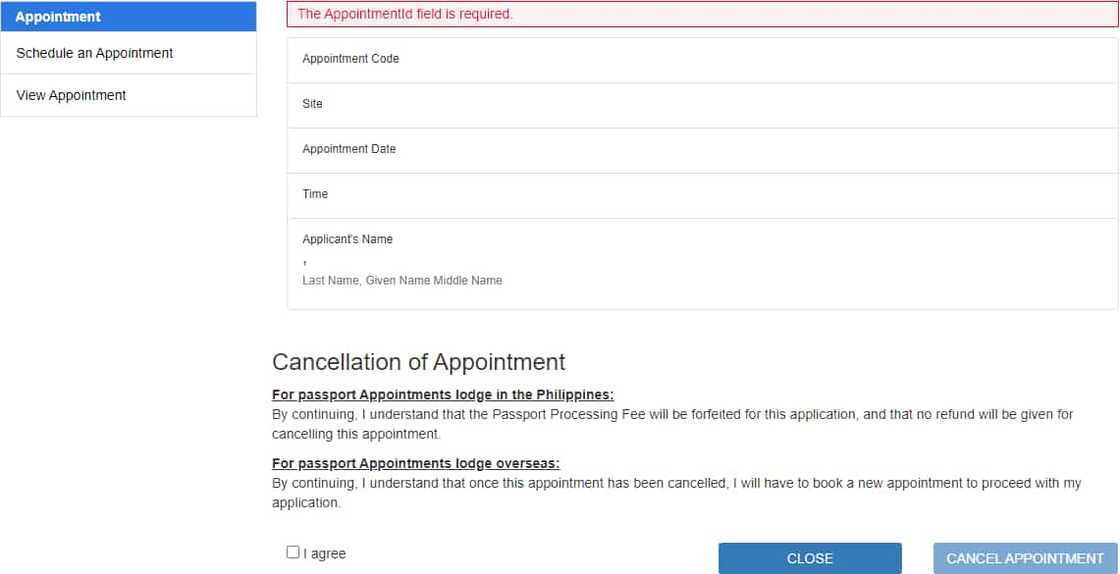Click the "Last Name, Given Name Middle Name" hint

(x=402, y=281)
